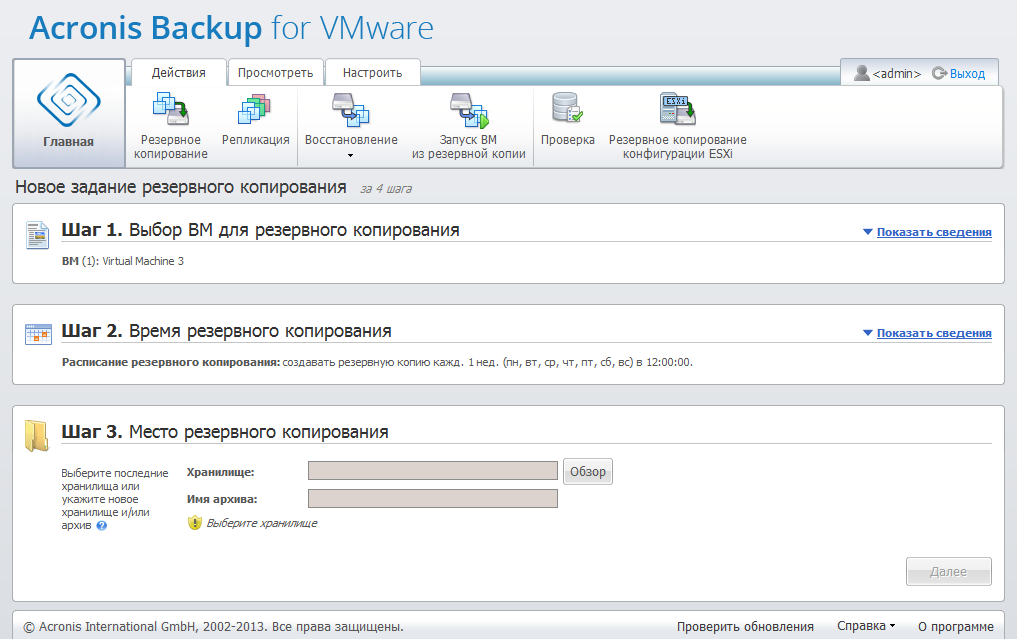The image size is (1017, 639).
Task: Click the 'Virtual Machine 3' text
Action: tap(143, 261)
